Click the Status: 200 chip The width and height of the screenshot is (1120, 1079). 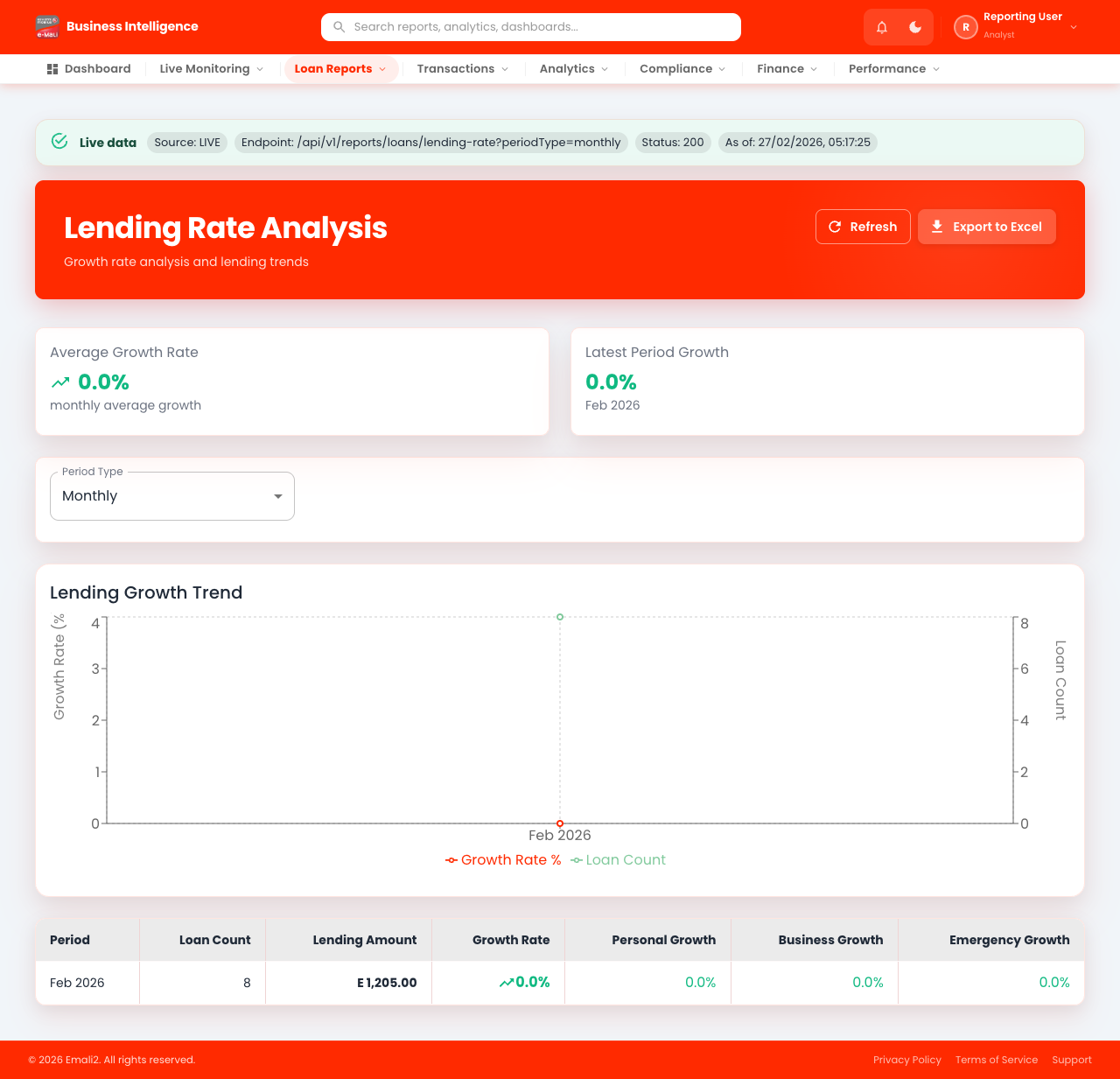[x=673, y=143]
